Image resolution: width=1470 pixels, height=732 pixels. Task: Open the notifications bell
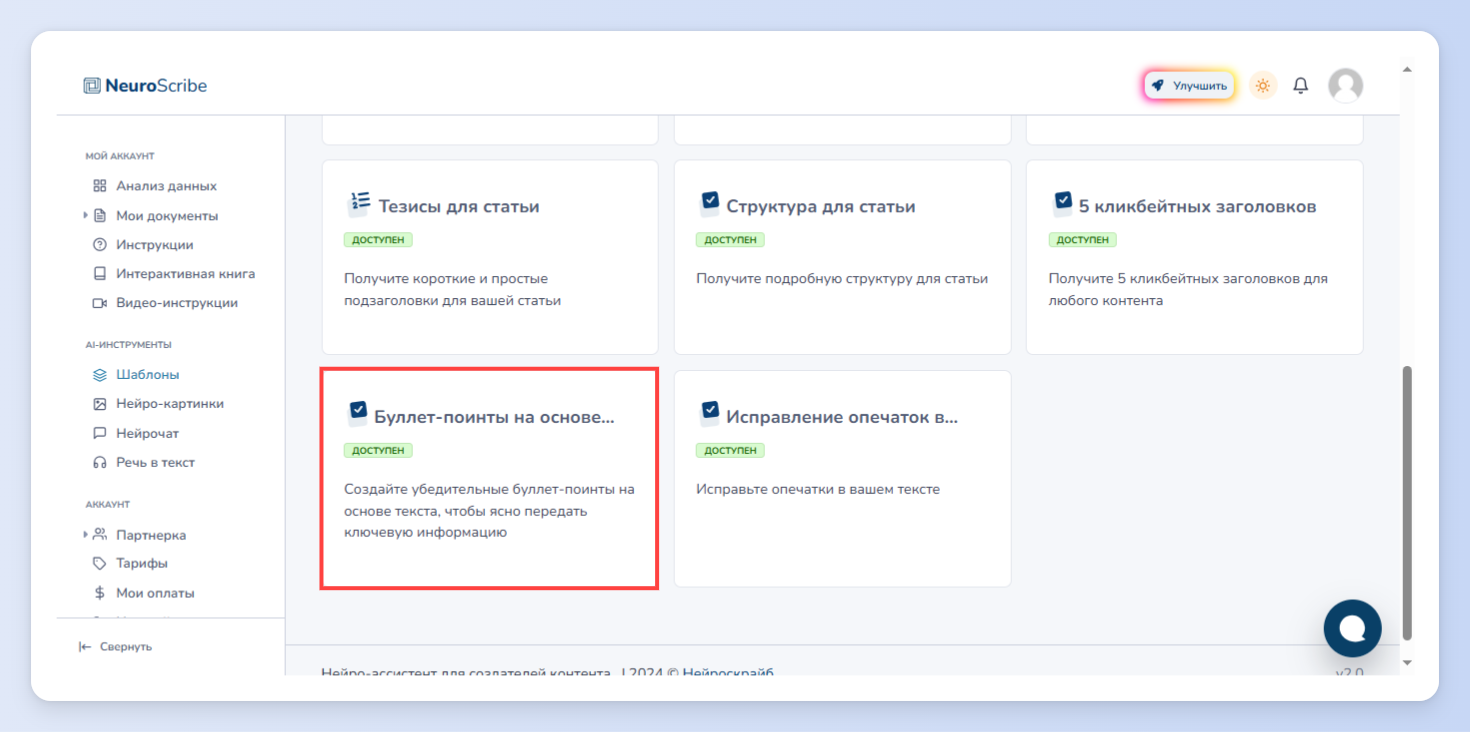[1301, 86]
